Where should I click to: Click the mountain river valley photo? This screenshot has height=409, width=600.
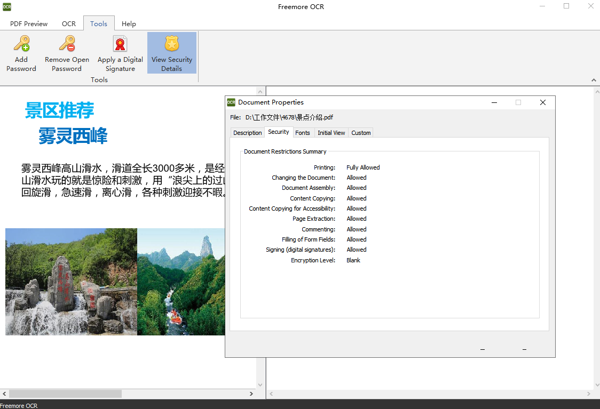(181, 281)
